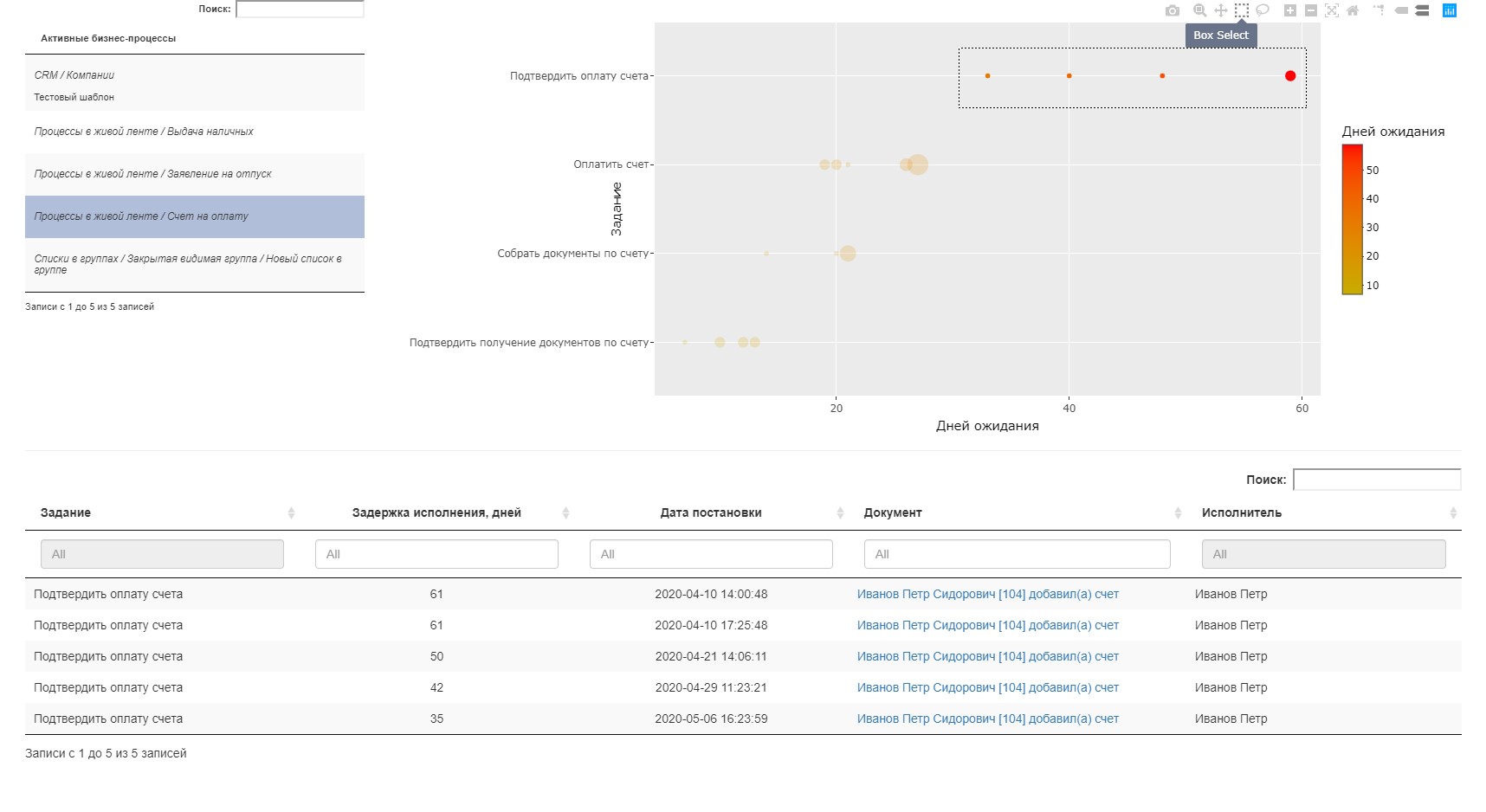Reset axes with the home icon

1353,10
